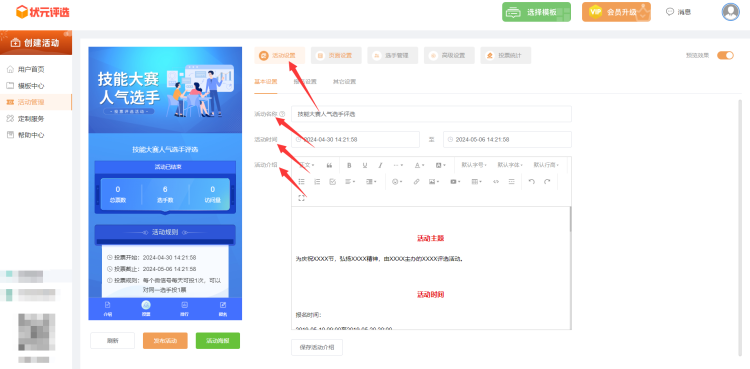The width and height of the screenshot is (750, 369).
Task: Click the 状元评选 logo
Action: click(x=42, y=12)
